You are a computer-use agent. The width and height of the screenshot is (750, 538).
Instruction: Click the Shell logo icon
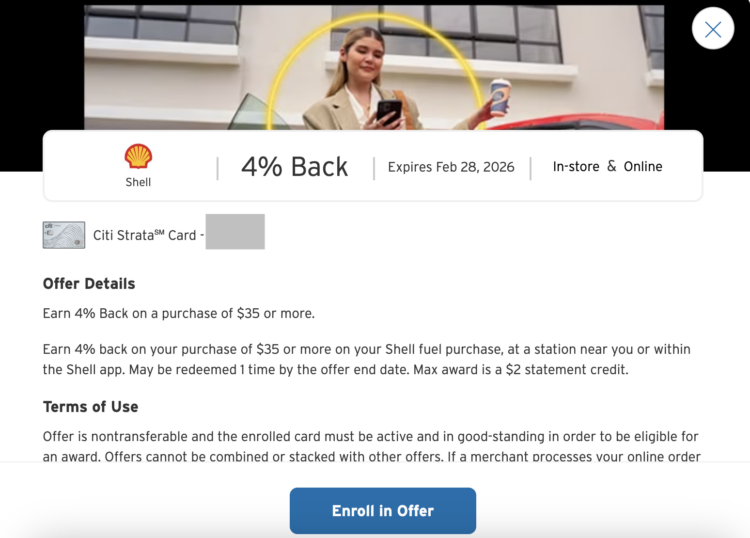click(x=138, y=156)
